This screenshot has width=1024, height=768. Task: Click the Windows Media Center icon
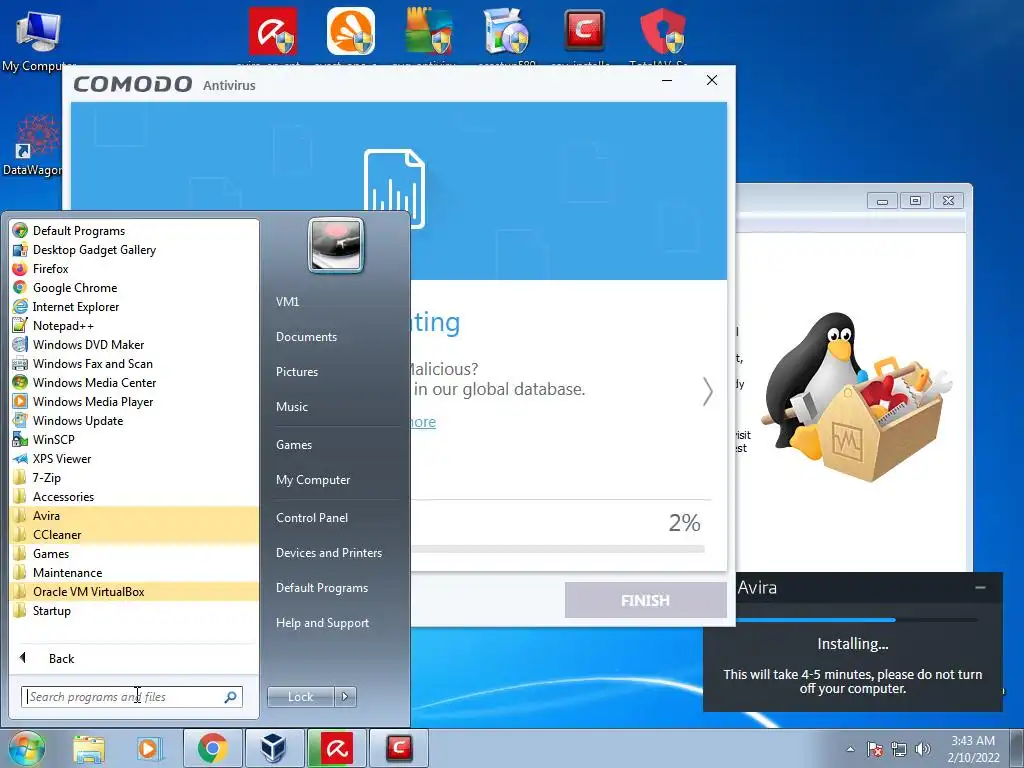(20, 382)
